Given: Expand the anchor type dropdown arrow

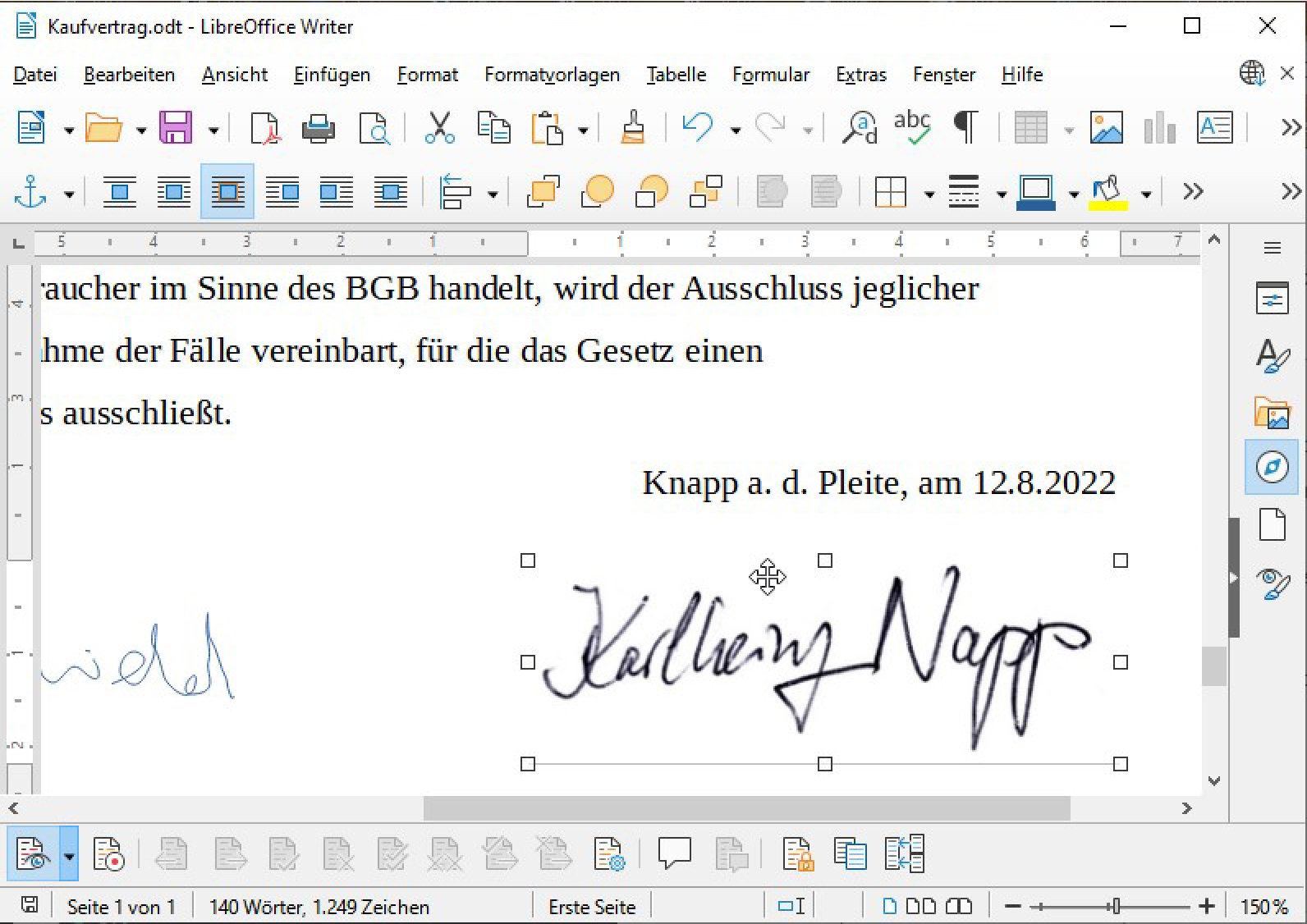Looking at the screenshot, I should [x=69, y=194].
